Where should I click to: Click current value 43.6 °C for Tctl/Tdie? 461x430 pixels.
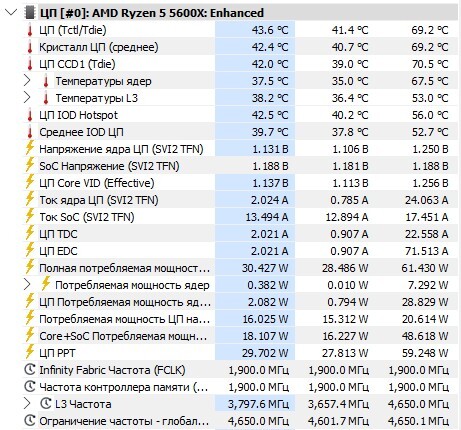click(270, 30)
